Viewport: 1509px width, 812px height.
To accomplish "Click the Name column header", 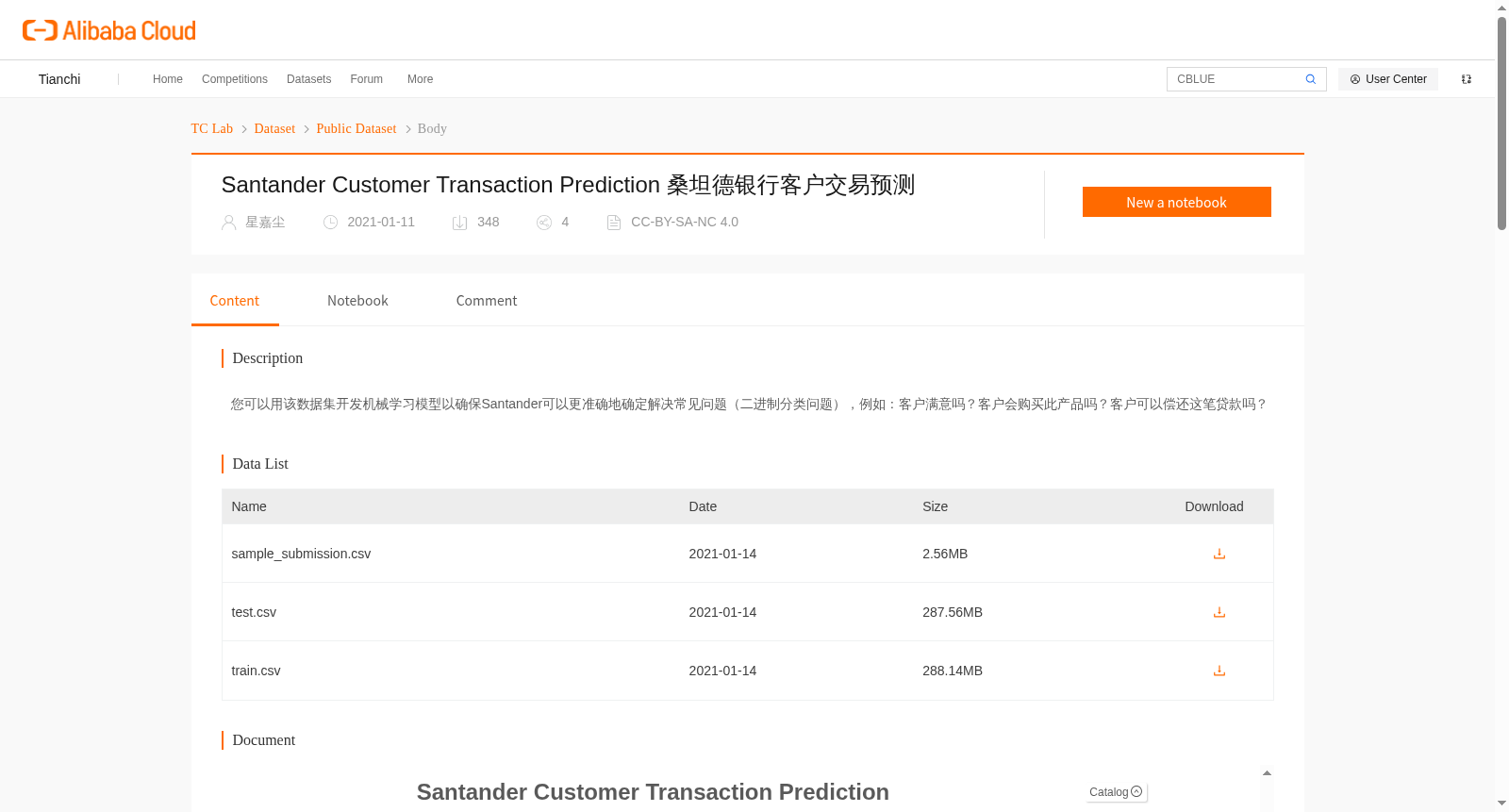I will point(249,506).
